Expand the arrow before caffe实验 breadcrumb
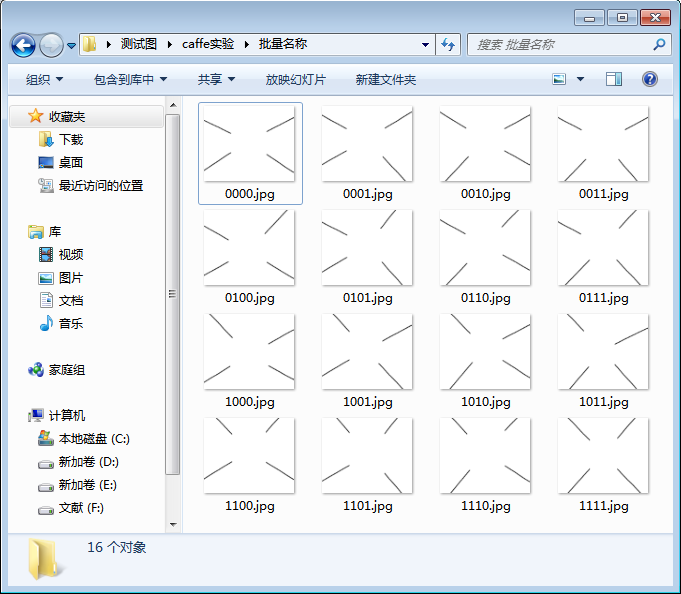 coord(170,44)
